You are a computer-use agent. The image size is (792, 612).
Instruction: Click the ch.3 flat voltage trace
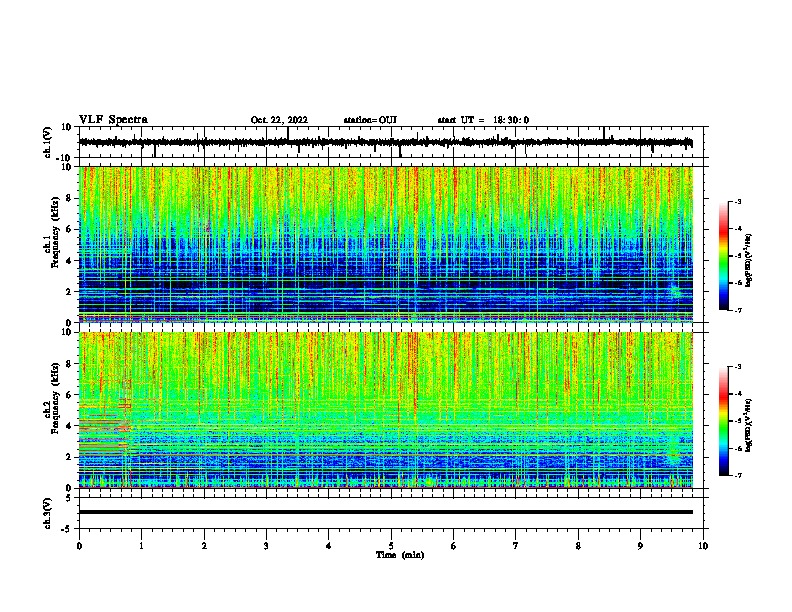[x=386, y=512]
